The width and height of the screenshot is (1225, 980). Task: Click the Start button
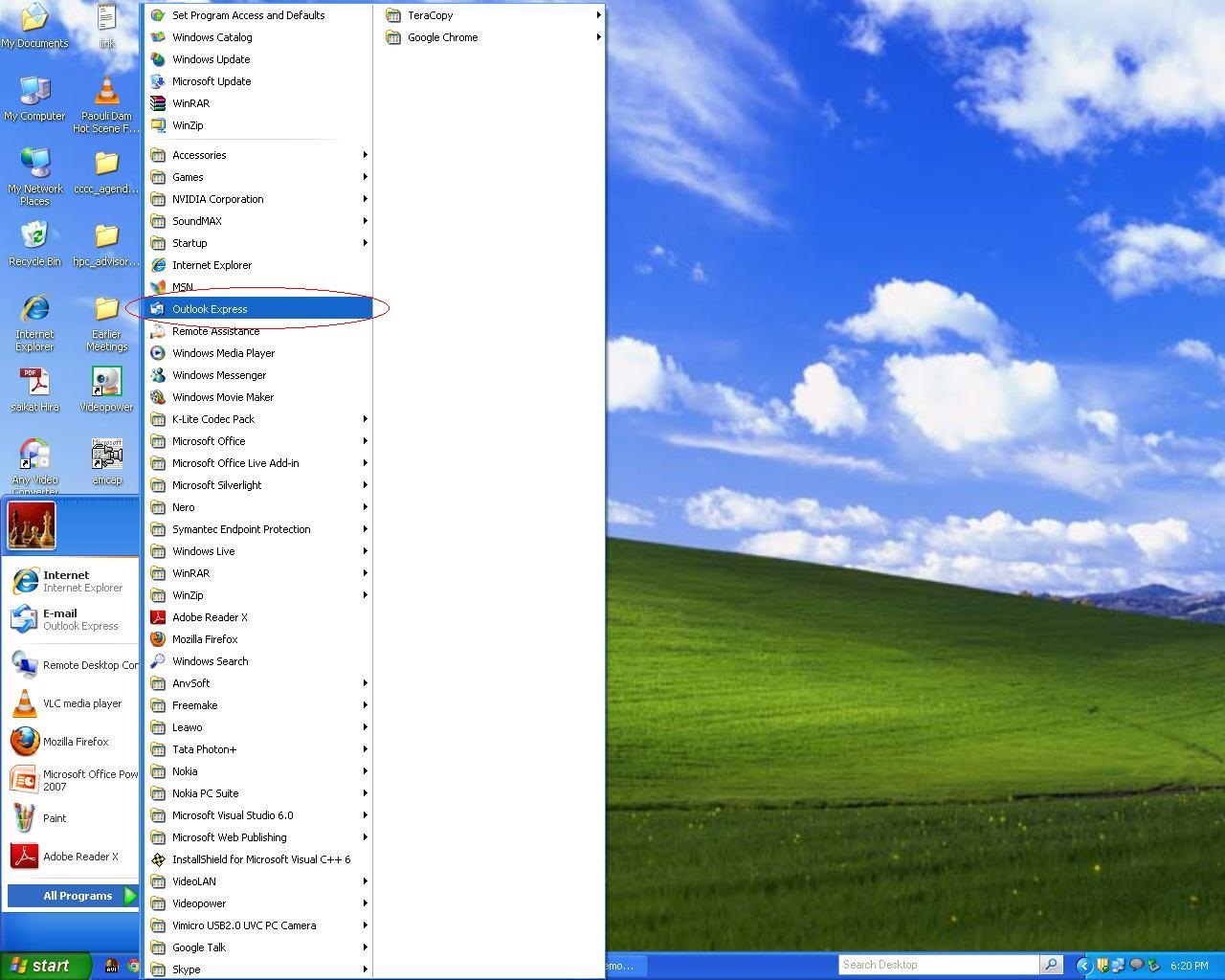[45, 966]
